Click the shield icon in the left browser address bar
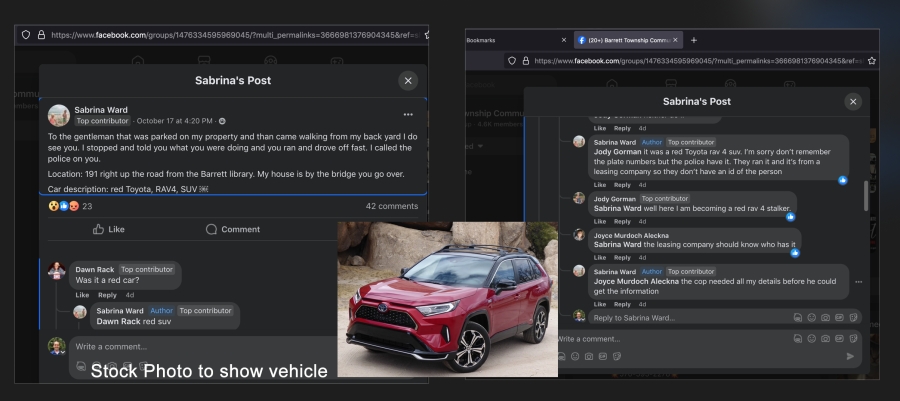 pyautogui.click(x=26, y=35)
